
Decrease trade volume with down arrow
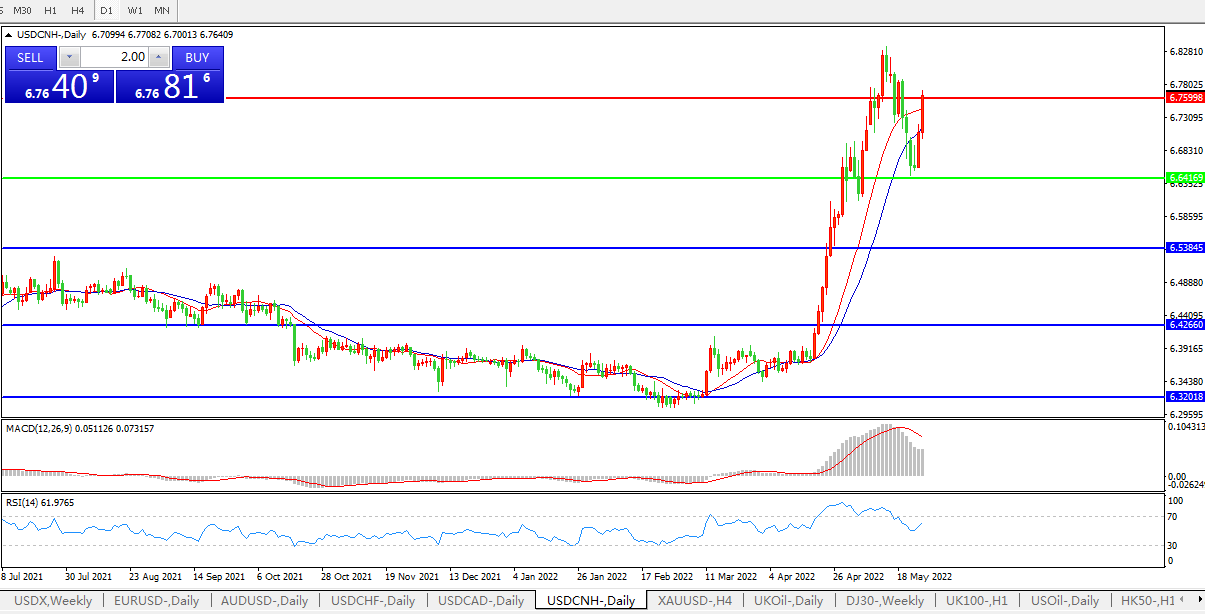click(x=69, y=57)
